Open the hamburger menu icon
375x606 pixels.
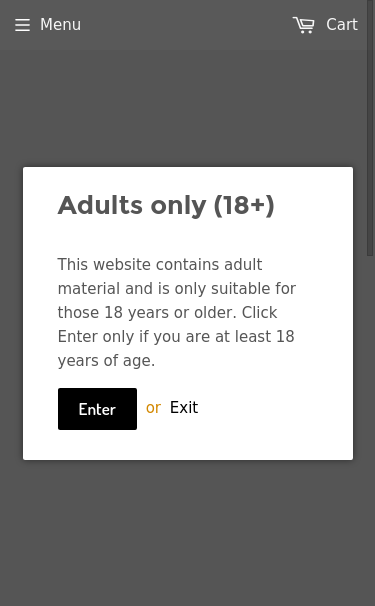[22, 25]
